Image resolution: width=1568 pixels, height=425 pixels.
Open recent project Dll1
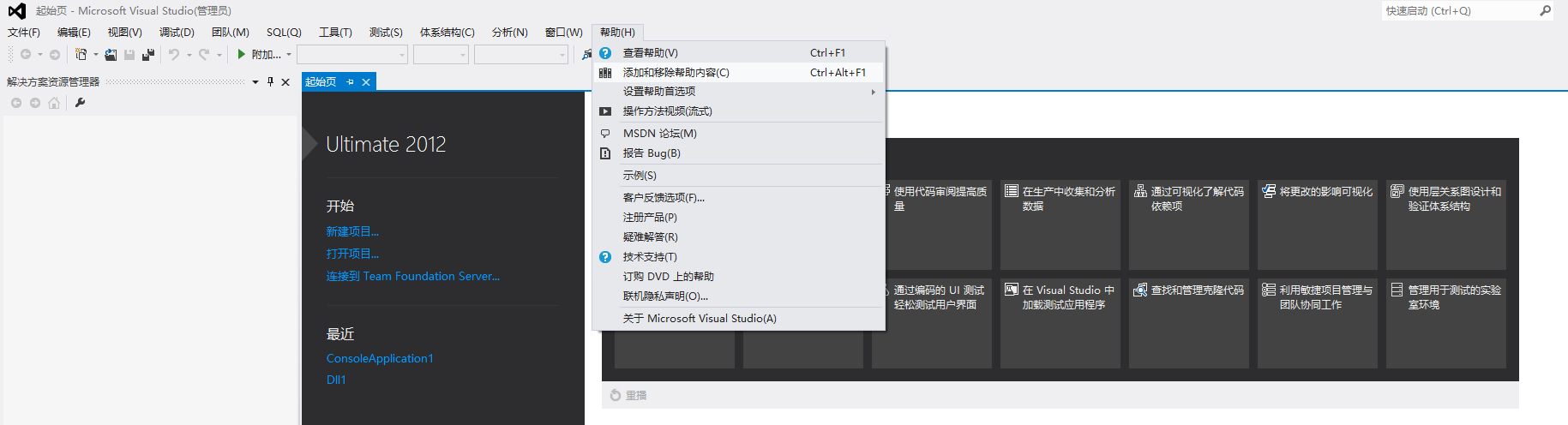(335, 380)
